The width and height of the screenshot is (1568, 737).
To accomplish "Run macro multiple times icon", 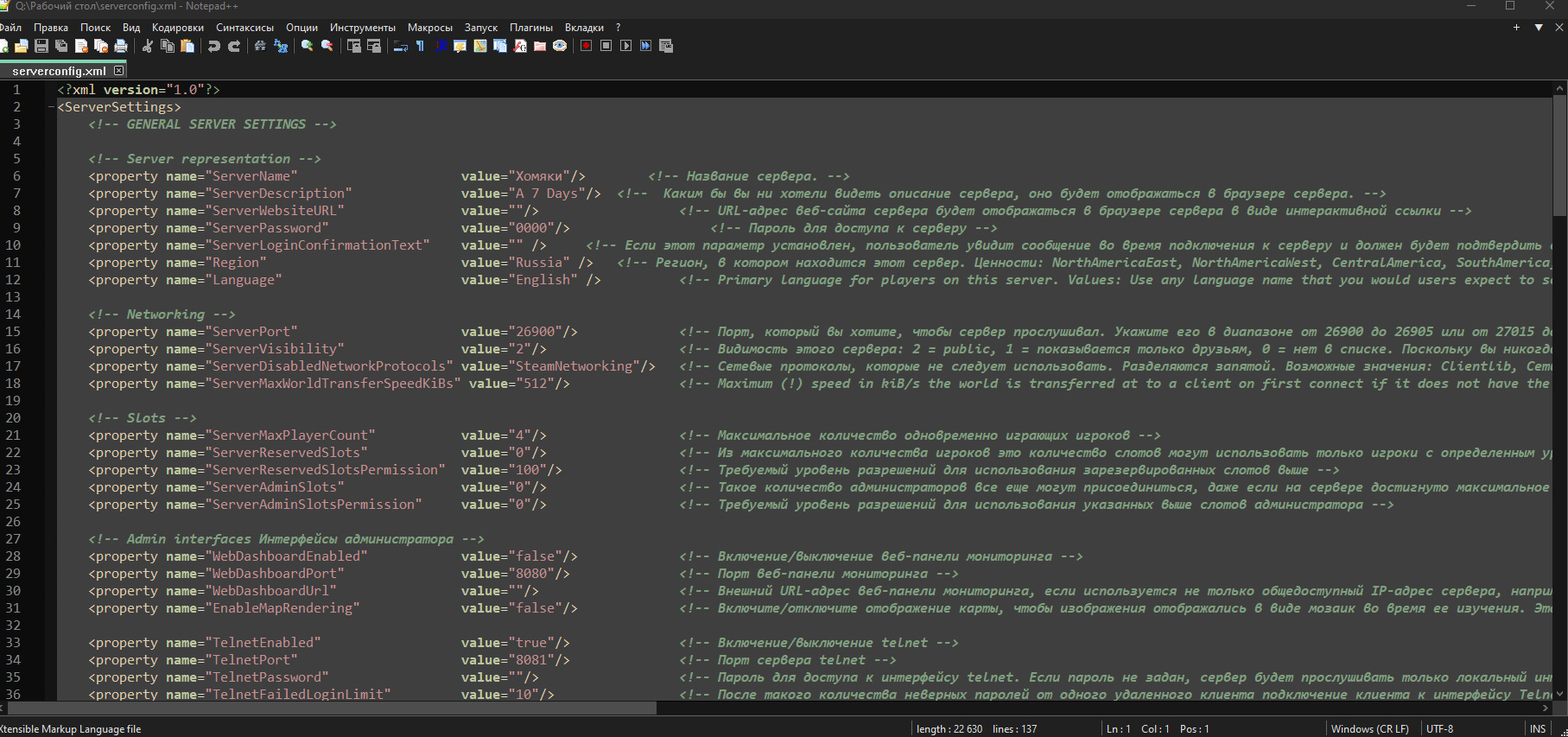I will pos(646,46).
